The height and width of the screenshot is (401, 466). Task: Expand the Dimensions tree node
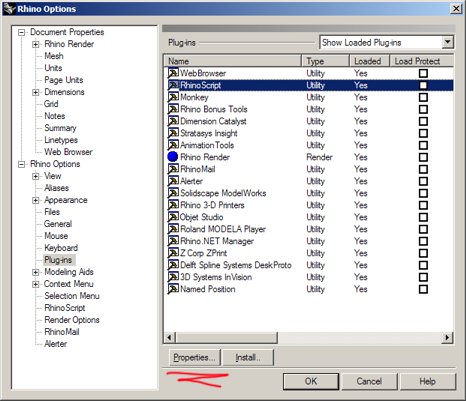click(36, 92)
